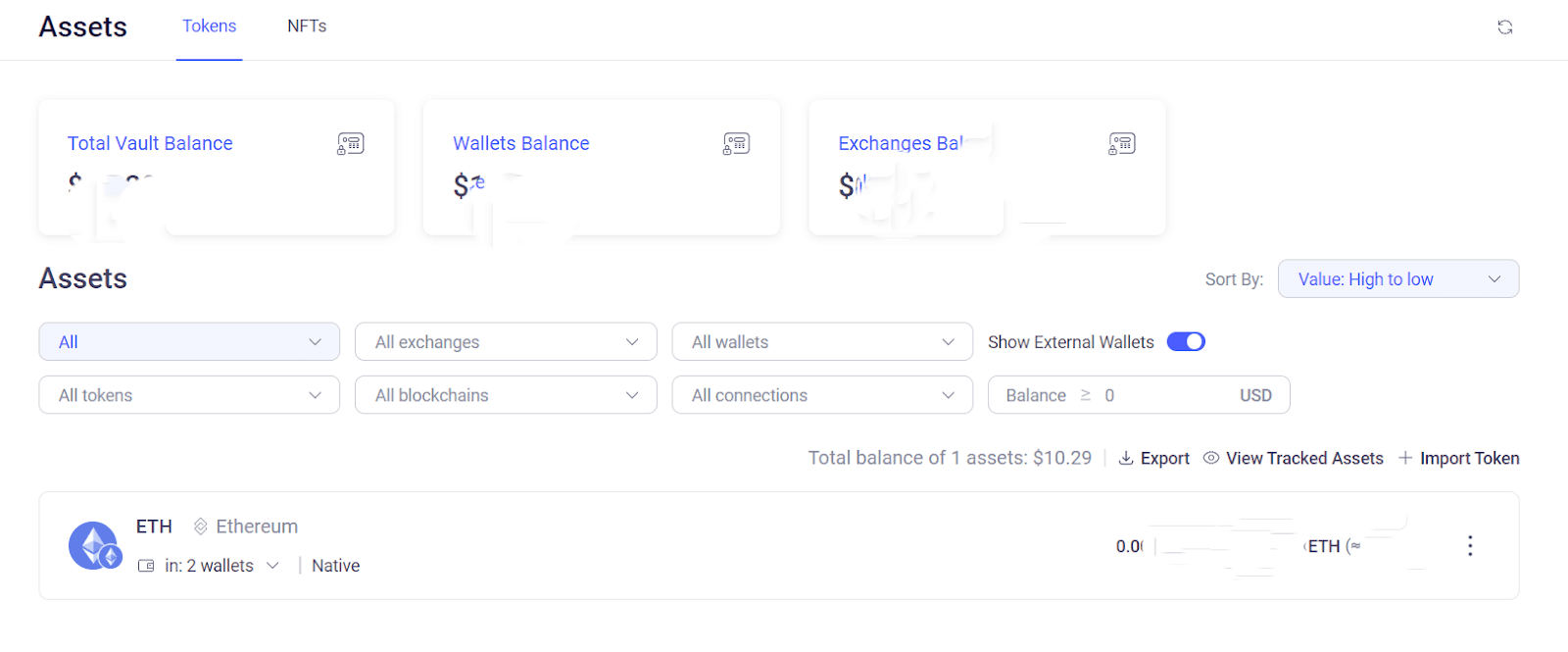Open the All filter dropdown

[x=189, y=342]
